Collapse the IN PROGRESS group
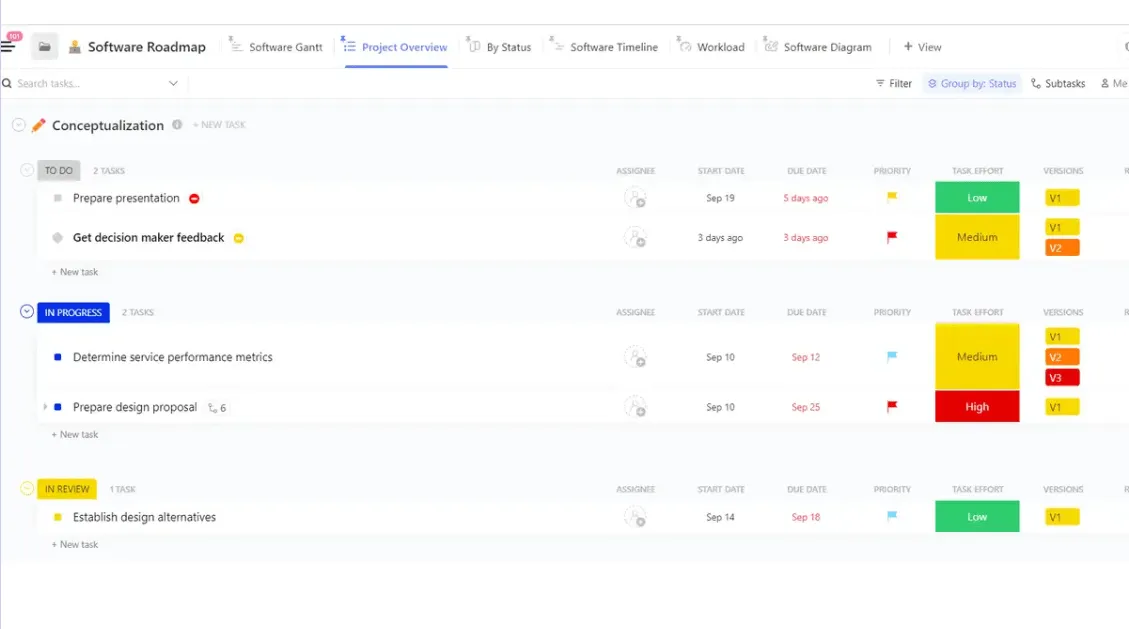This screenshot has width=1129, height=629. coord(27,312)
